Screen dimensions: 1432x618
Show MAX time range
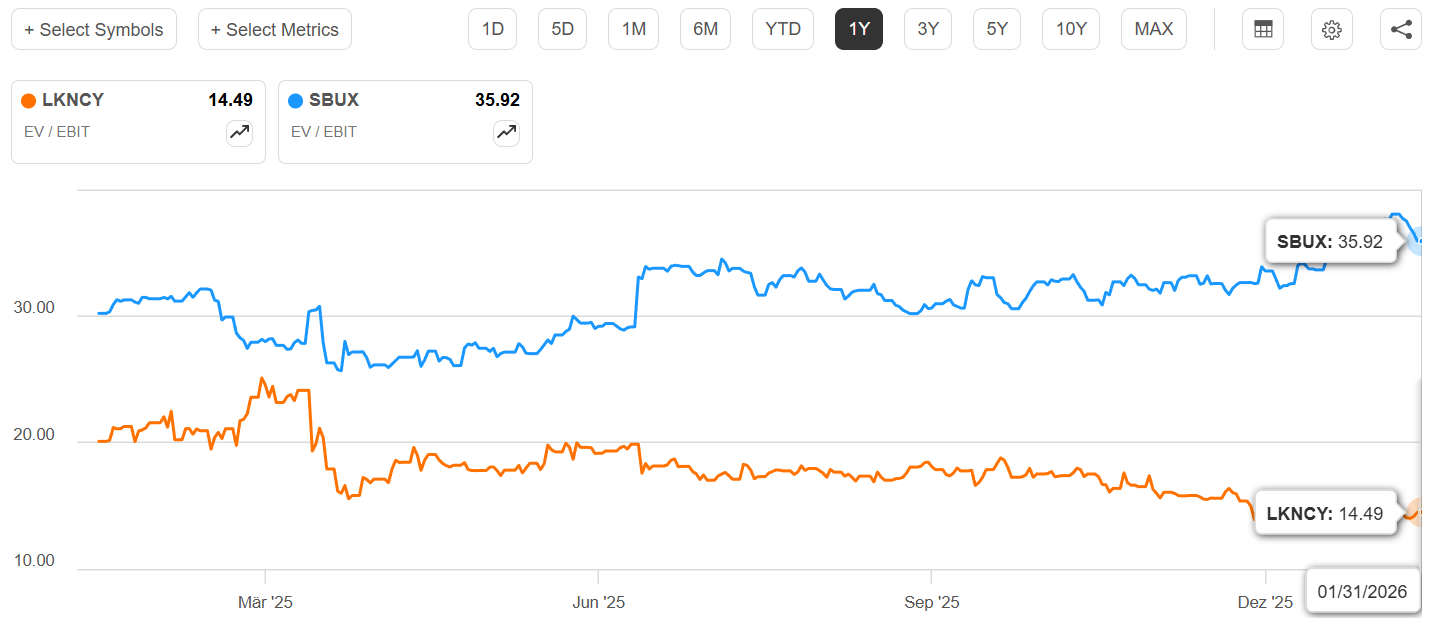(1154, 30)
